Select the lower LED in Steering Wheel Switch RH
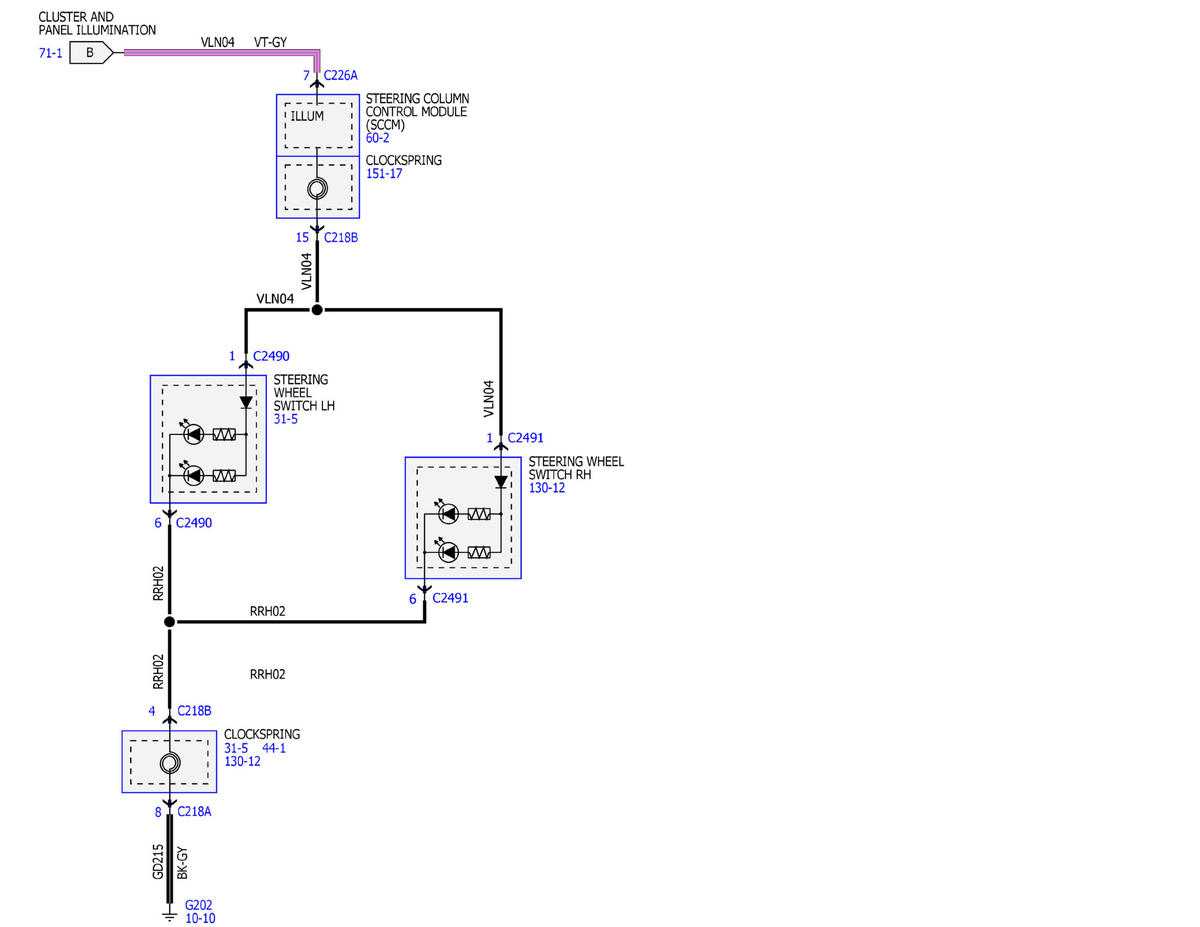This screenshot has height=927, width=1200. point(449,552)
